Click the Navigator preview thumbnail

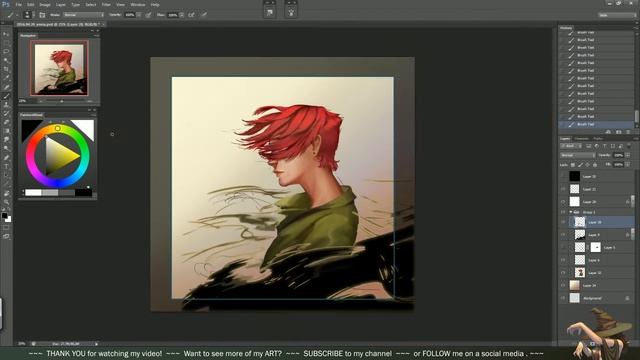(x=59, y=68)
